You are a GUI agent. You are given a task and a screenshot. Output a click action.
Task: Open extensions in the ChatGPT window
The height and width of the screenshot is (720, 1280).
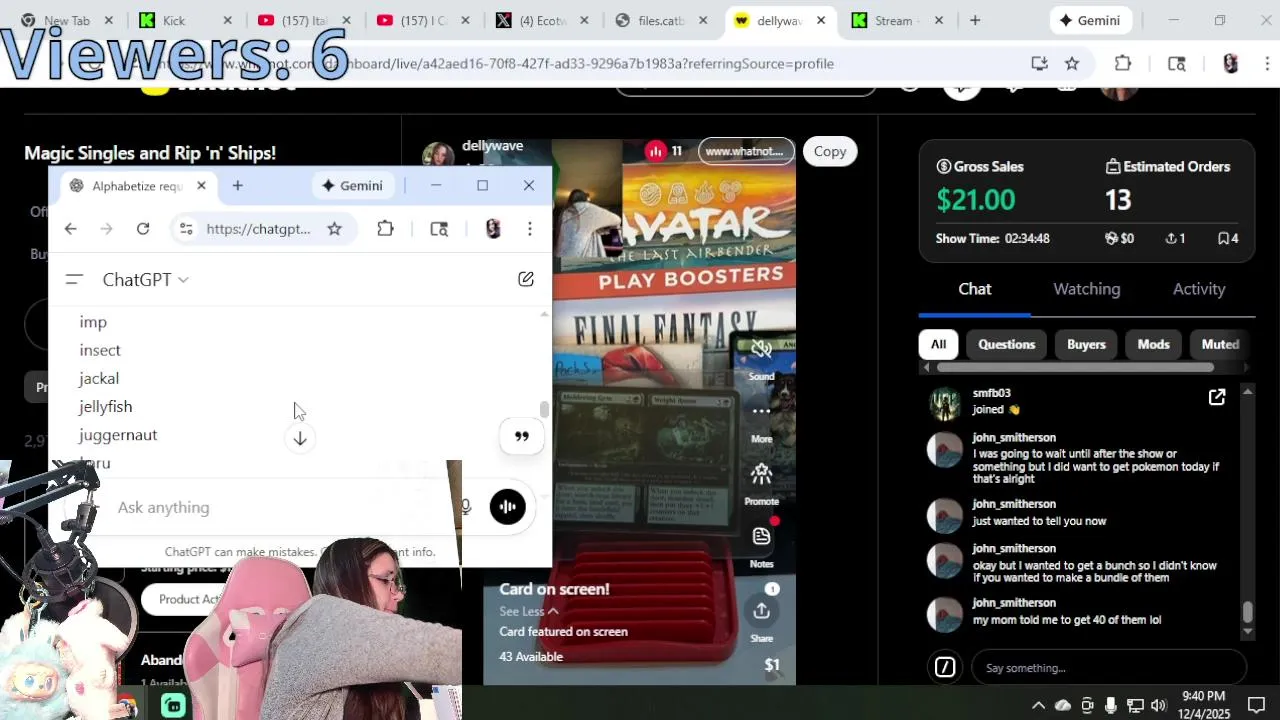point(385,229)
